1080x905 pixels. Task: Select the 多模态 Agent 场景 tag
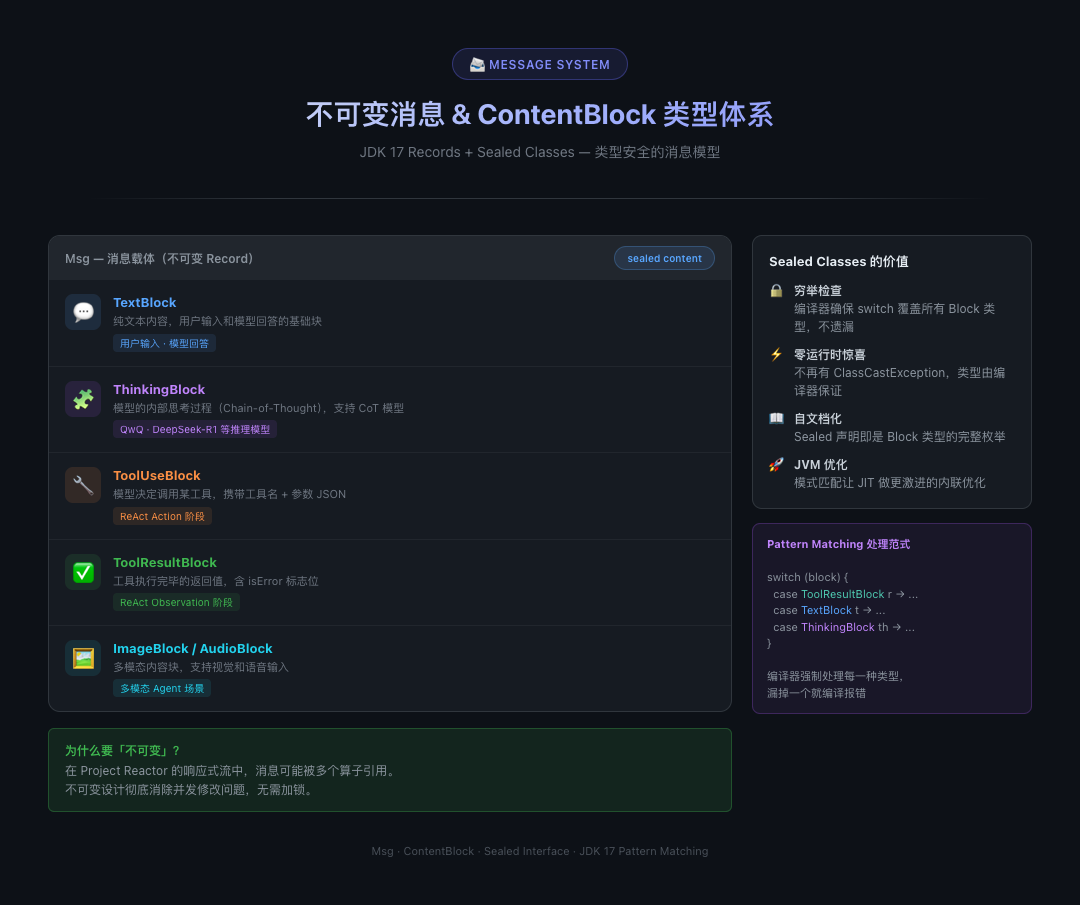(x=162, y=688)
